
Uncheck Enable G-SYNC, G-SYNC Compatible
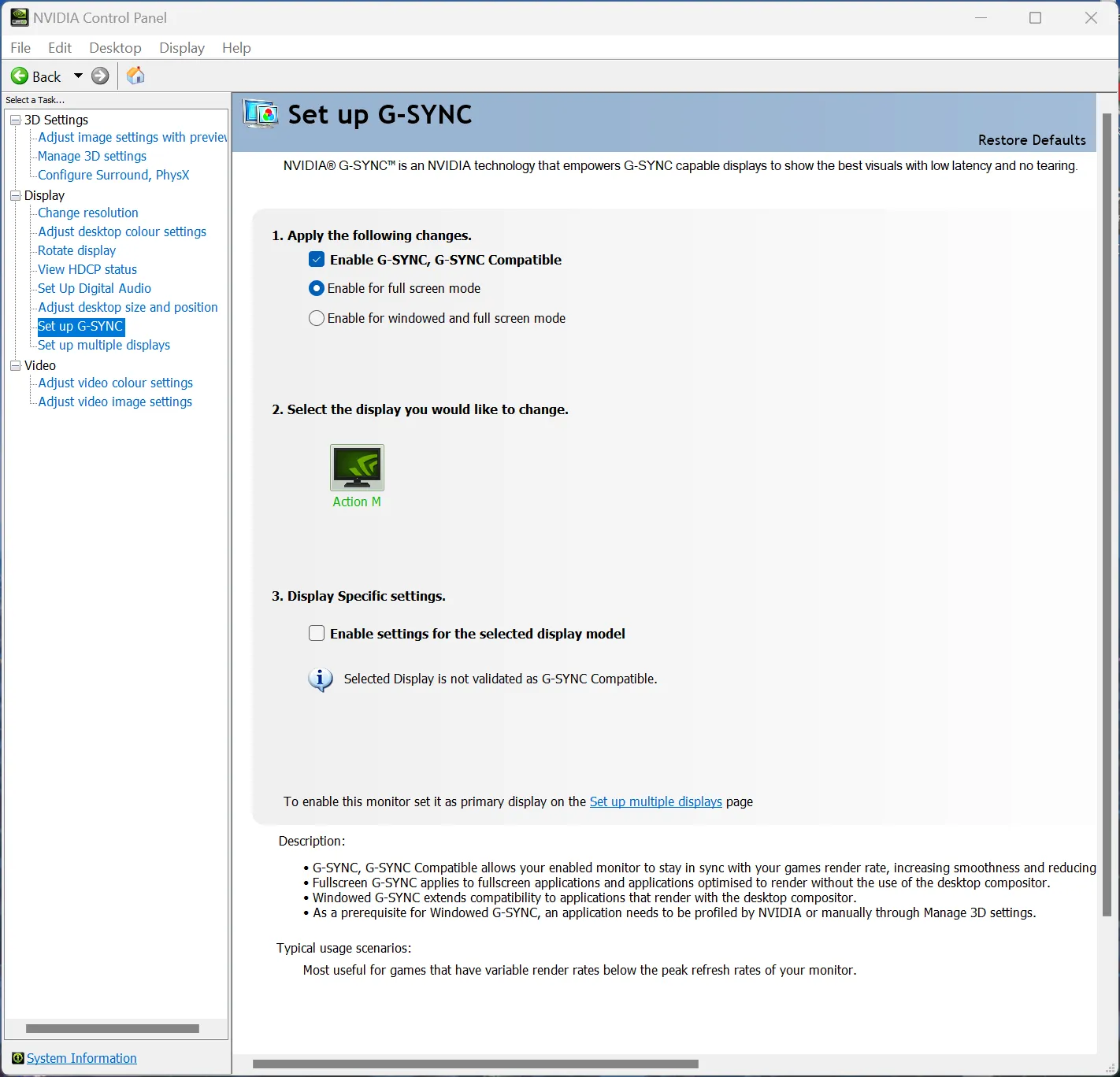click(317, 260)
